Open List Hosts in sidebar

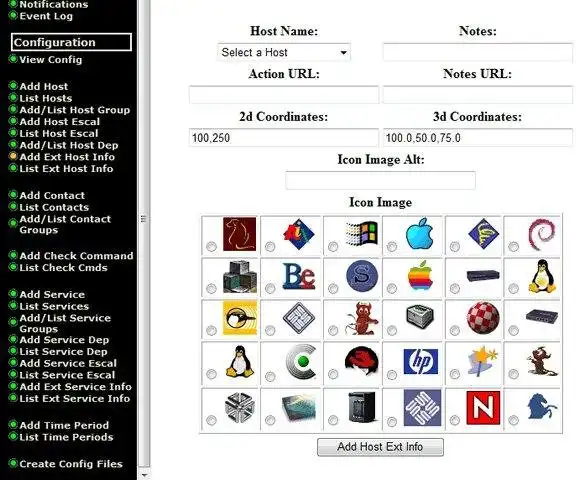point(46,98)
